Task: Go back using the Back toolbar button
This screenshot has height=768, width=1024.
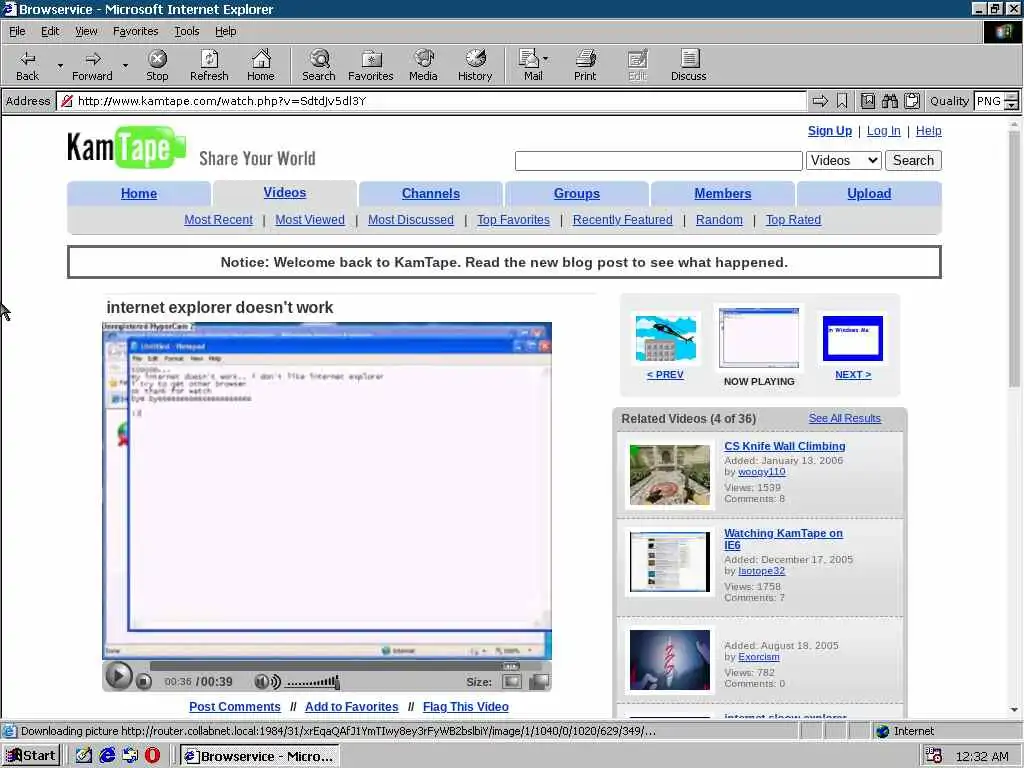Action: point(27,65)
